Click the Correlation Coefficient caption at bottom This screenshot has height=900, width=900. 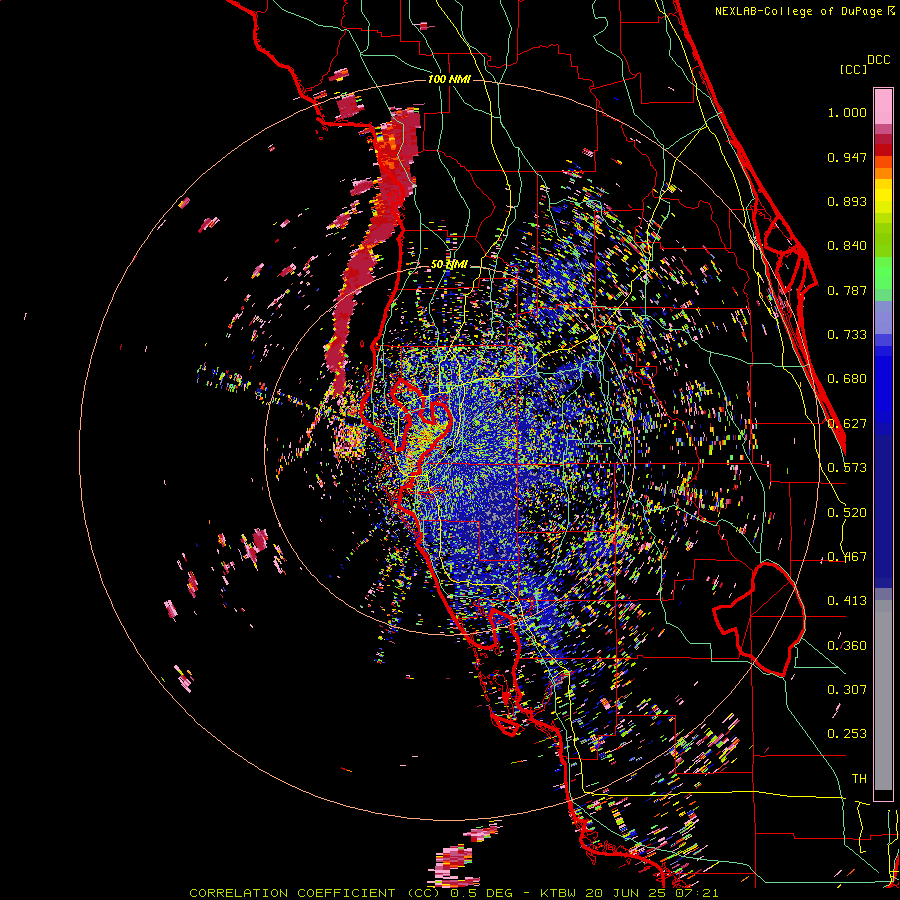tap(453, 893)
